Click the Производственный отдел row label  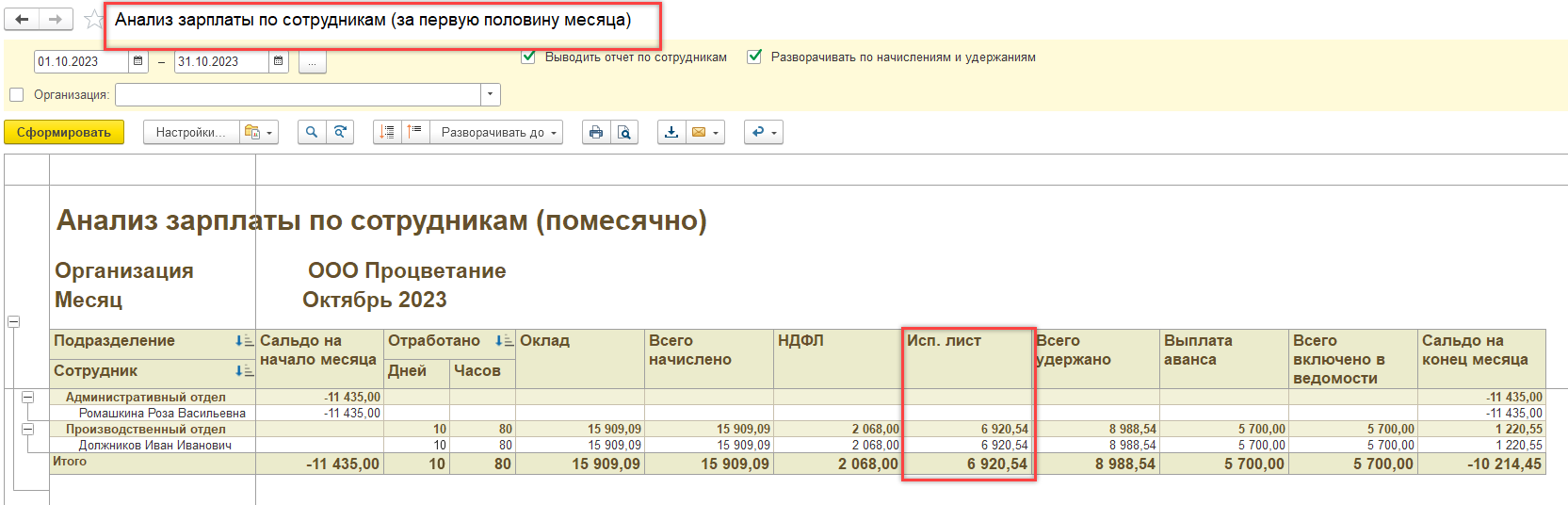146,430
